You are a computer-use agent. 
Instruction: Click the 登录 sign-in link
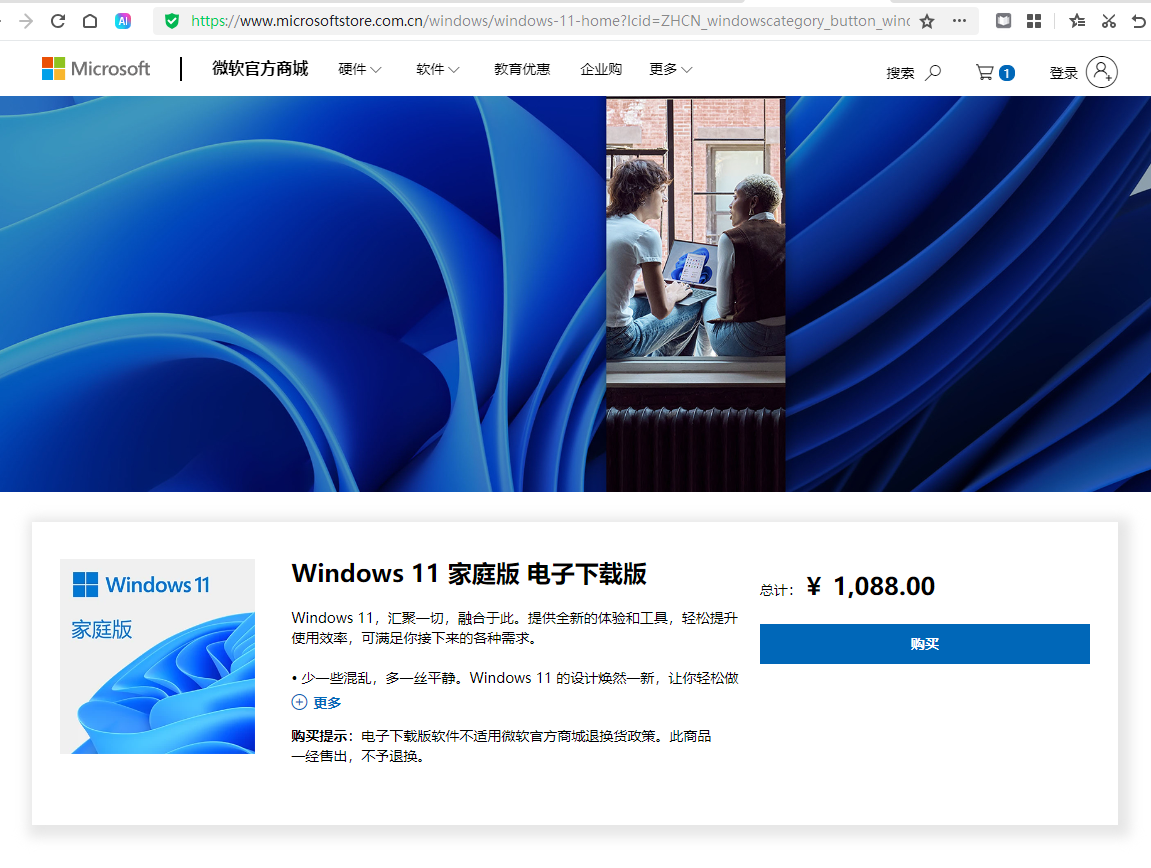click(1064, 73)
